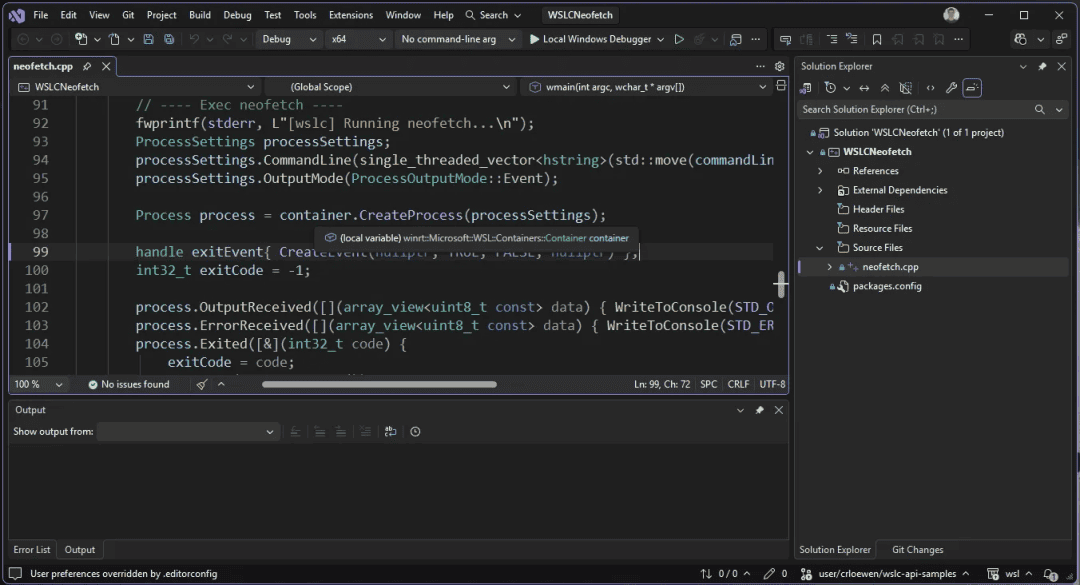1080x585 pixels.
Task: Open the x64 platform dropdown
Action: (358, 39)
